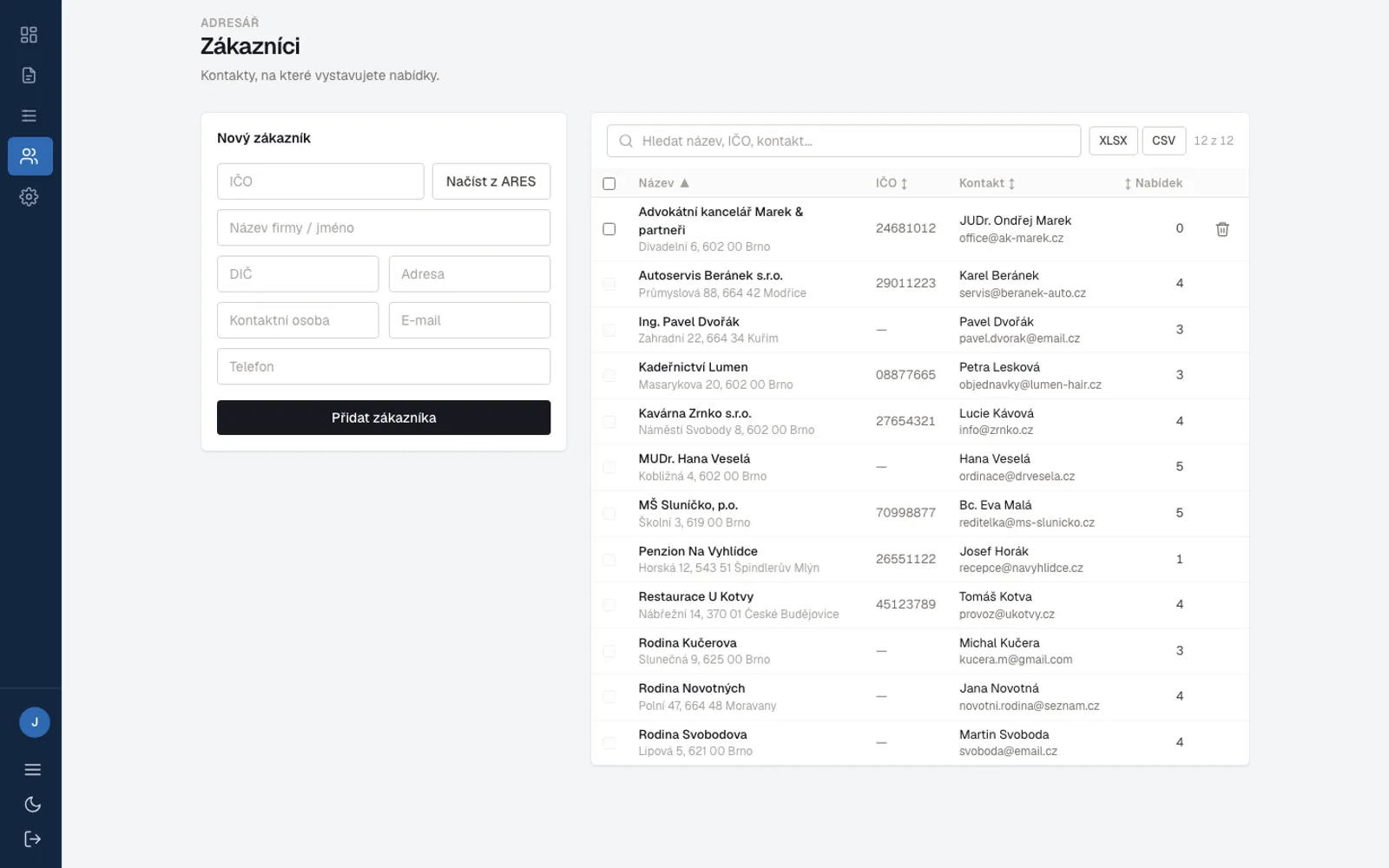Focus the Adresa input field
Viewport: 1389px width, 868px height.
pos(470,274)
